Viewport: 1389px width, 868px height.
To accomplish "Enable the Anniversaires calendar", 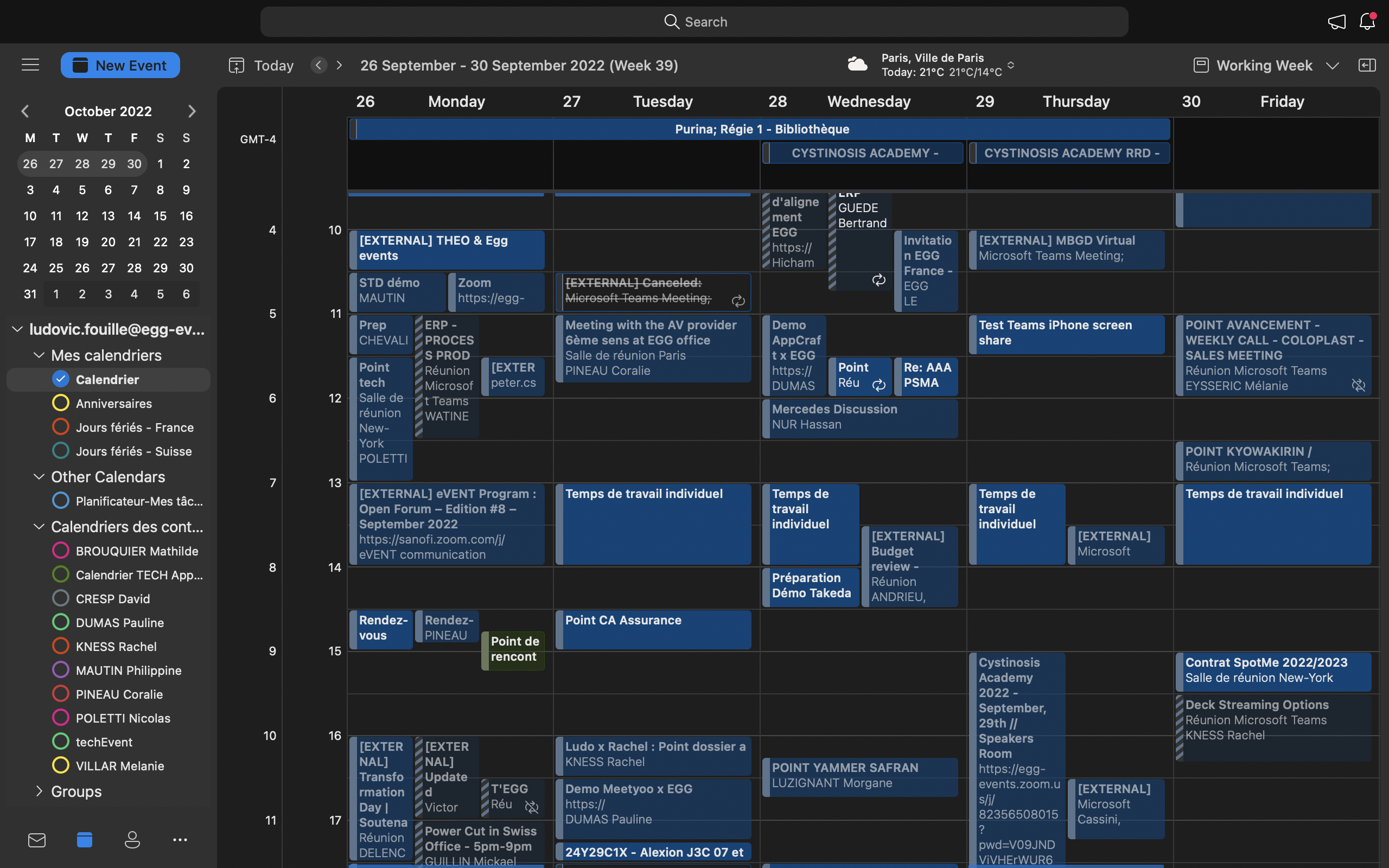I will 60,403.
